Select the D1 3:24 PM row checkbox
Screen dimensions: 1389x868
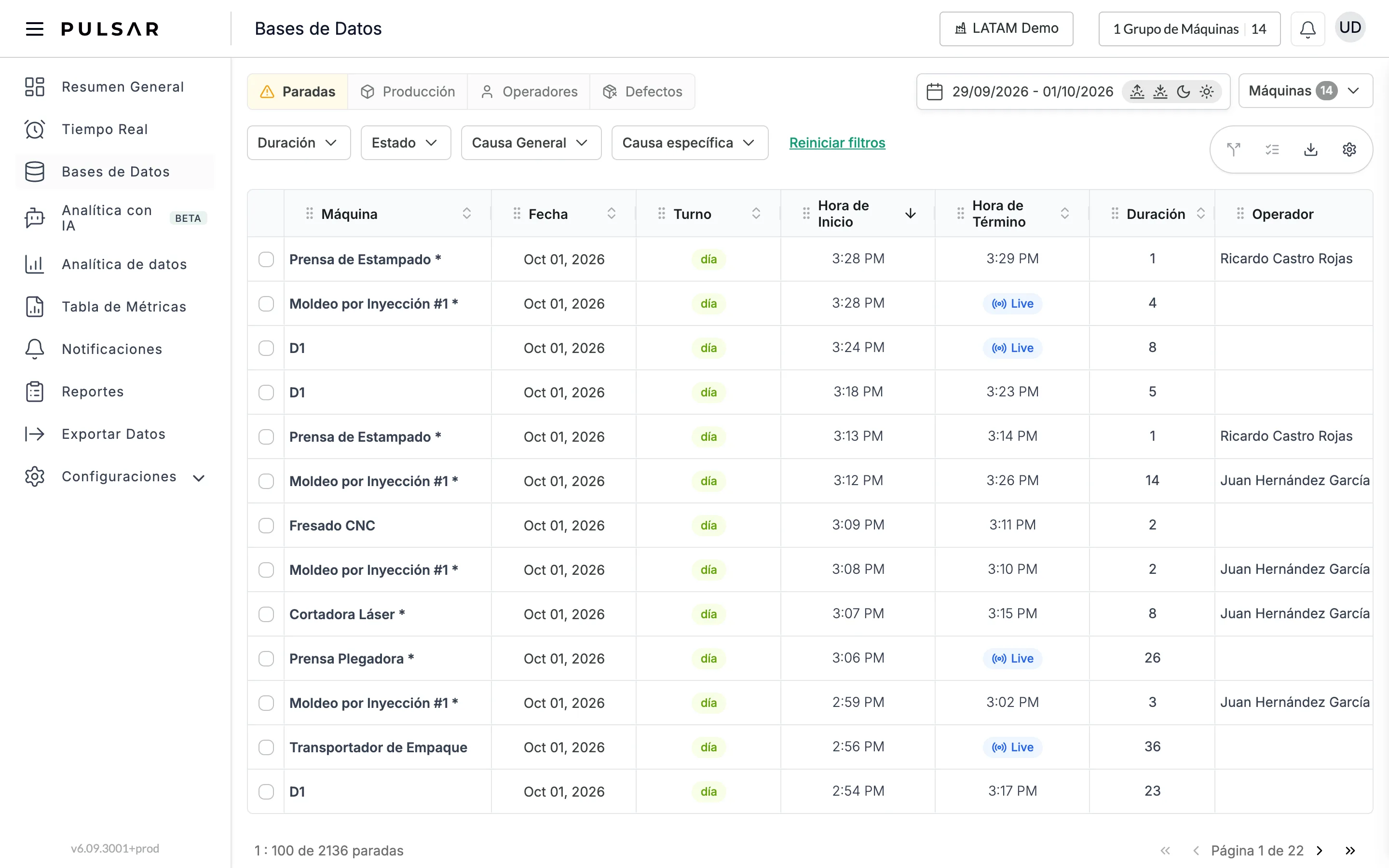[266, 348]
